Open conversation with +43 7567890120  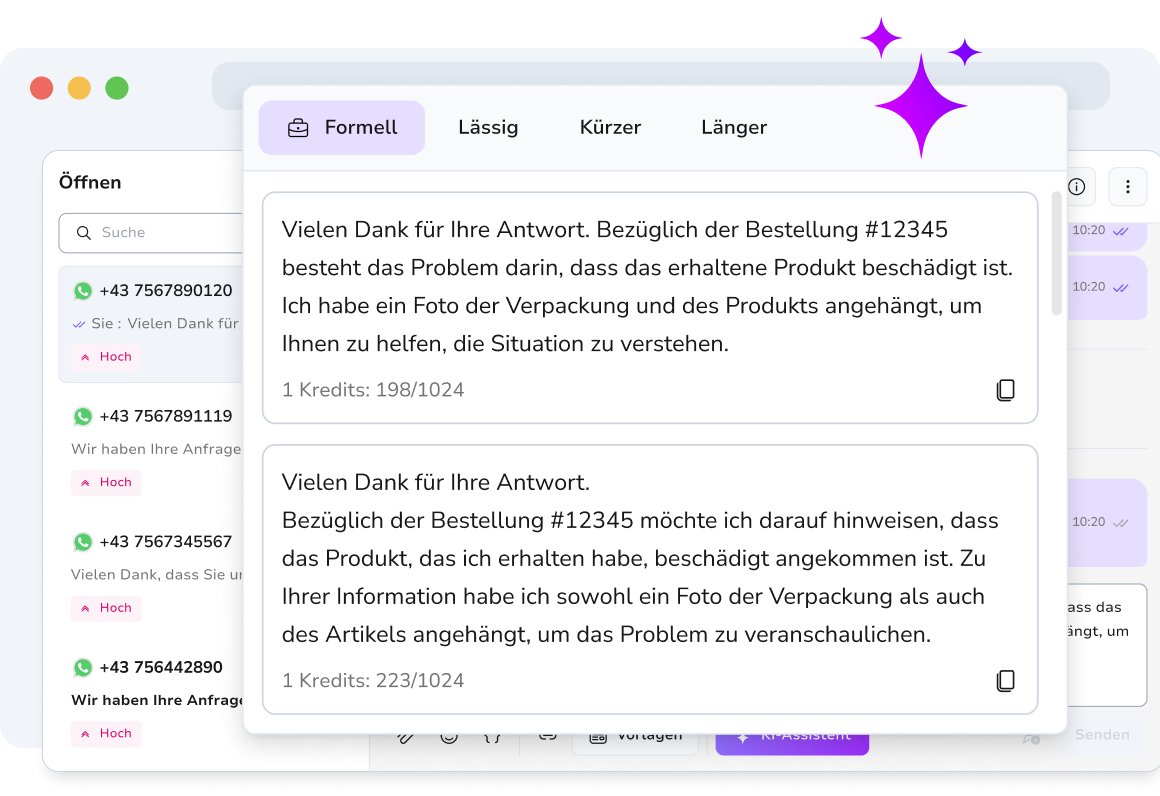tap(152, 324)
